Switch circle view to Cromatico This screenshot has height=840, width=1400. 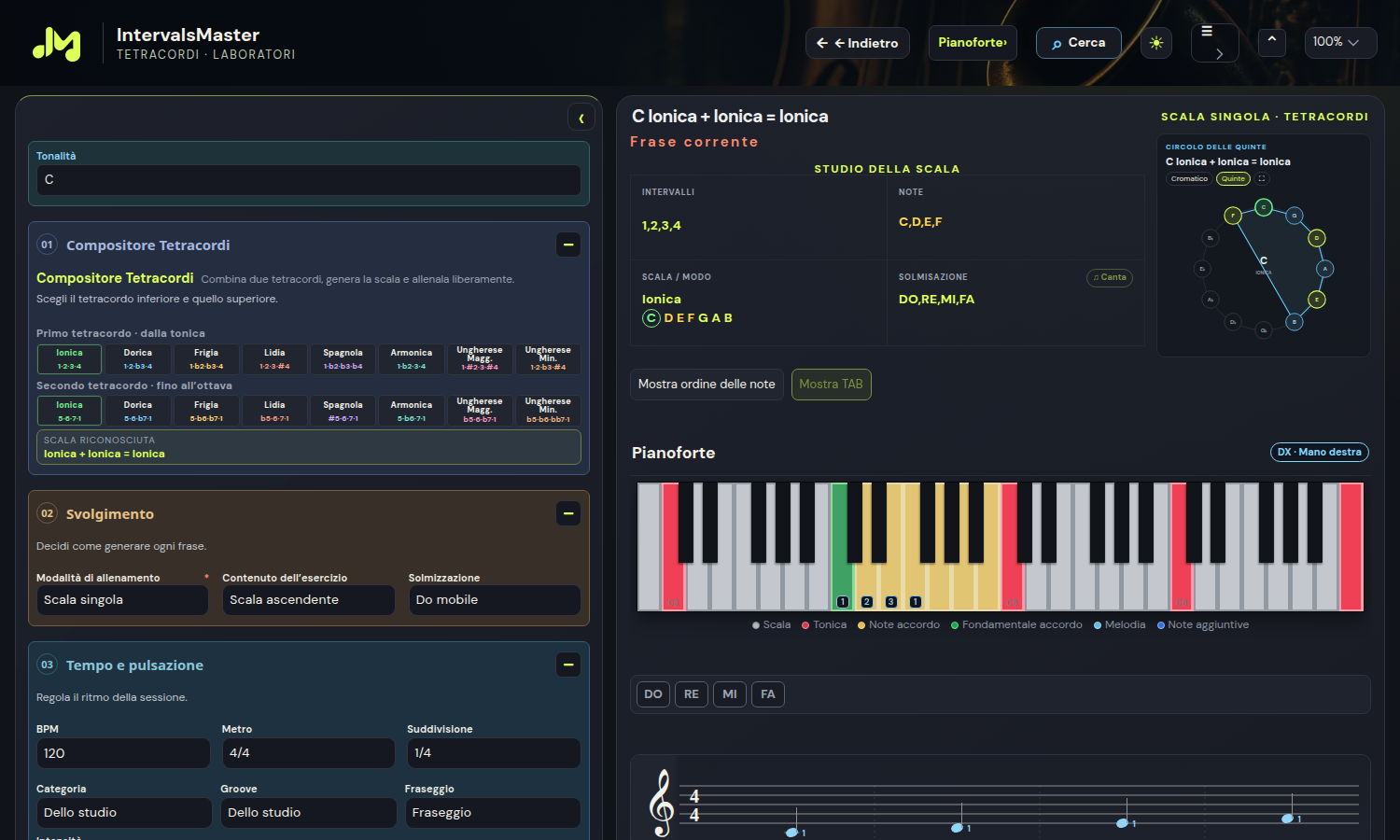[x=1189, y=178]
